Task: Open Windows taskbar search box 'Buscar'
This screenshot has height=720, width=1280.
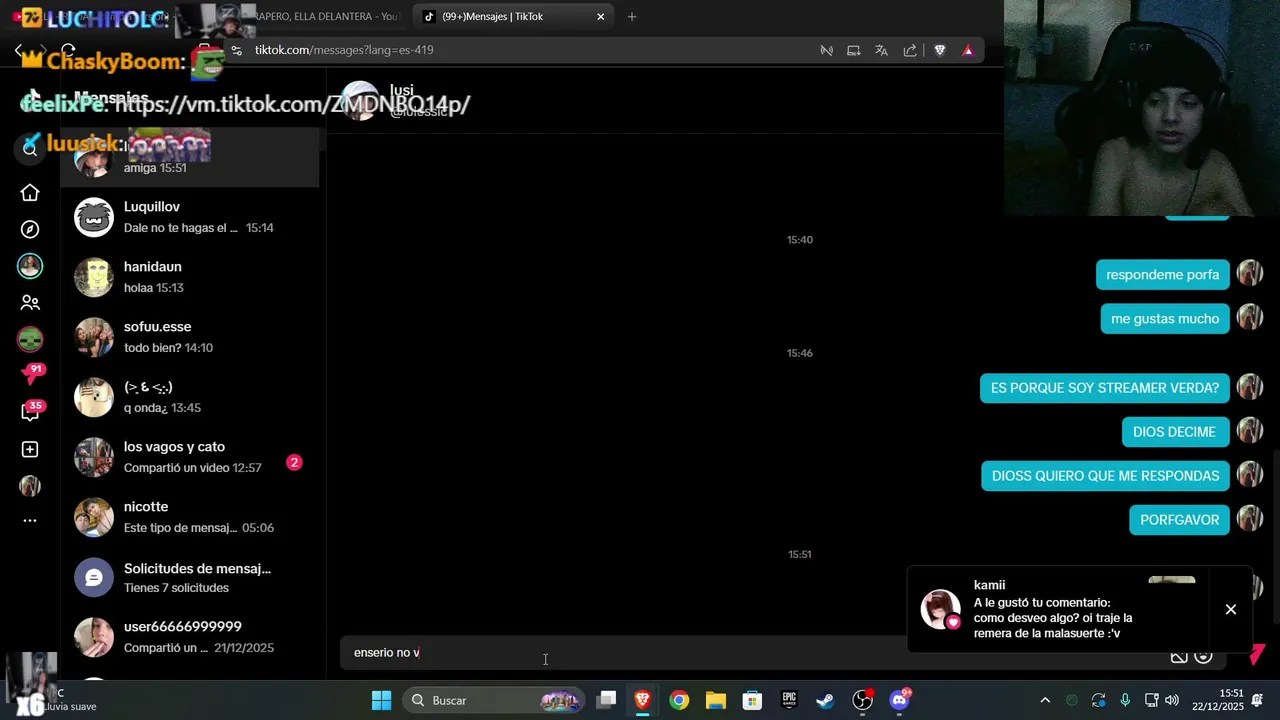Action: pyautogui.click(x=492, y=700)
